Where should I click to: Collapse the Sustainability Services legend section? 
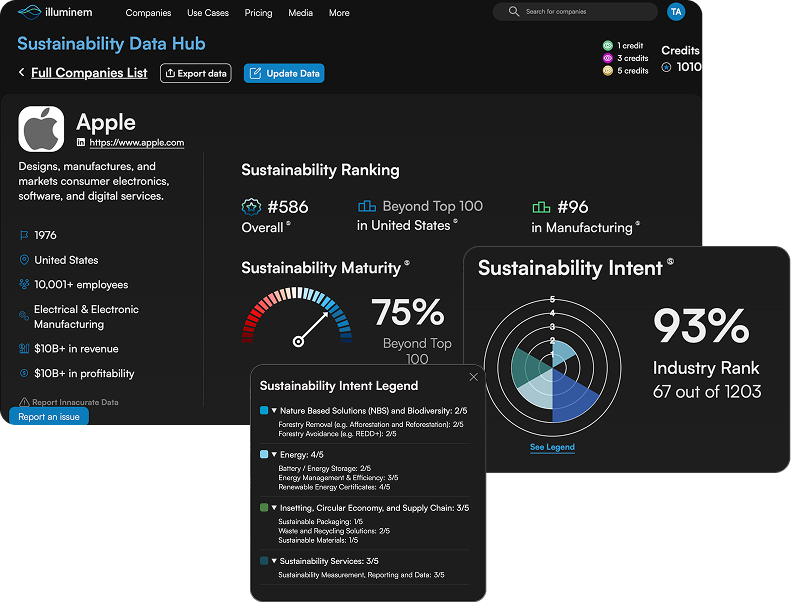[x=274, y=561]
